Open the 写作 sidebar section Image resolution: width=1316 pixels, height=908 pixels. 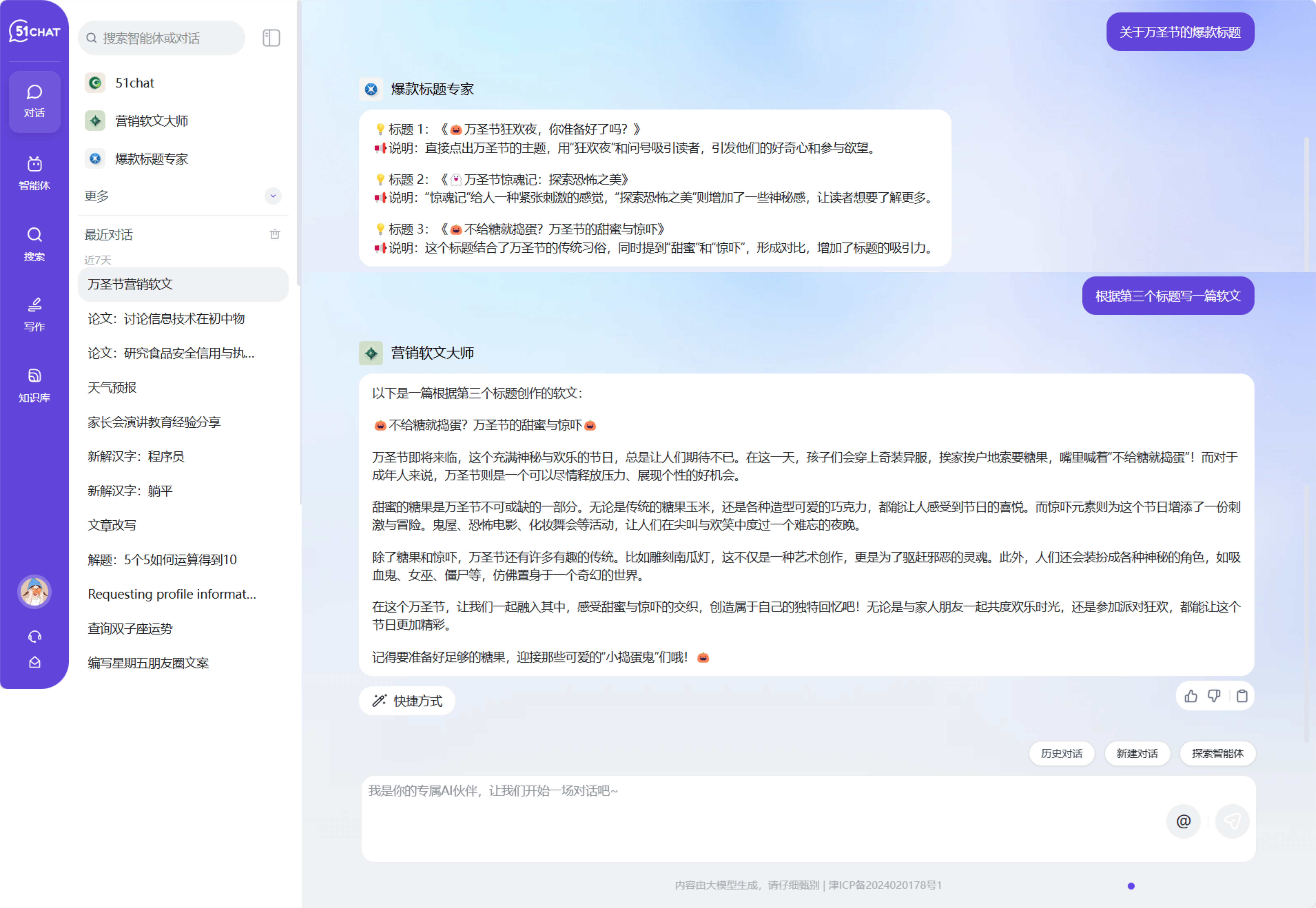click(x=34, y=314)
